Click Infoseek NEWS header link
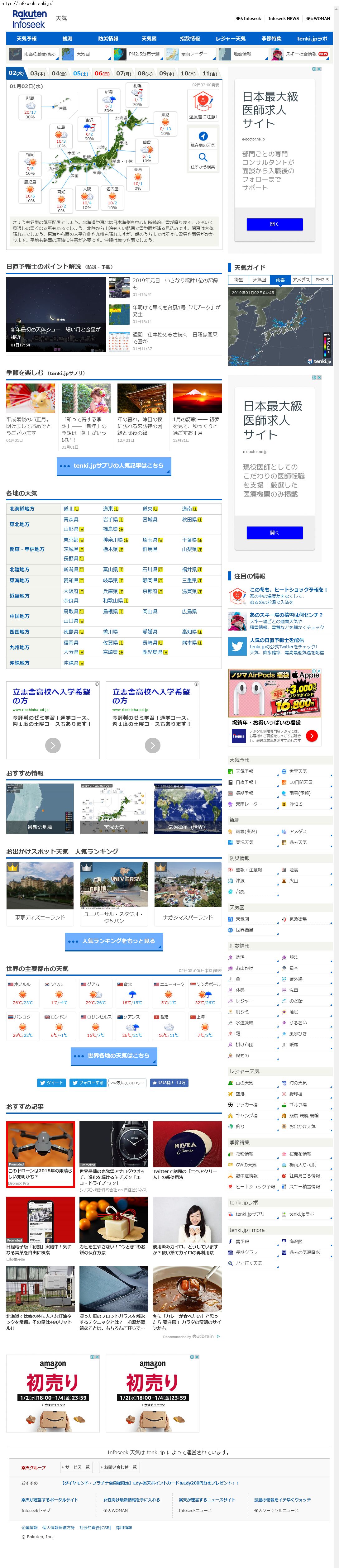 click(x=284, y=18)
